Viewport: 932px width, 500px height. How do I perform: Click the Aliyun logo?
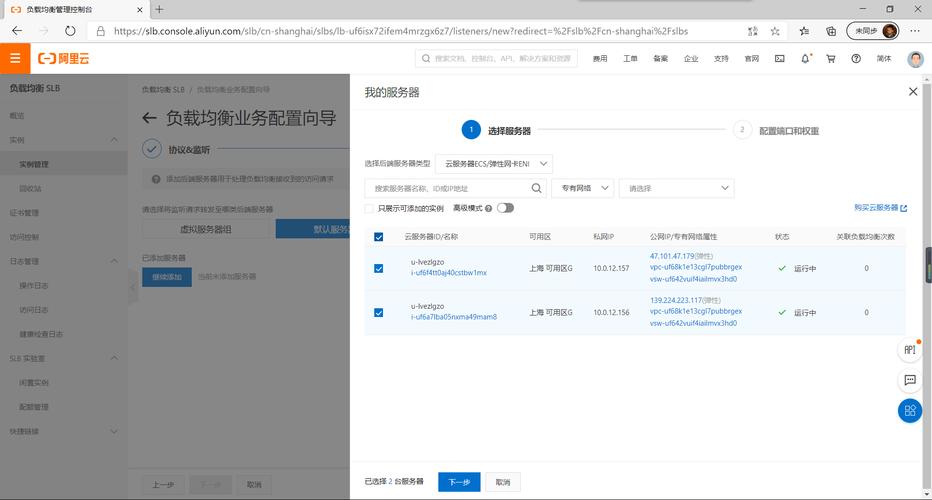(64, 58)
